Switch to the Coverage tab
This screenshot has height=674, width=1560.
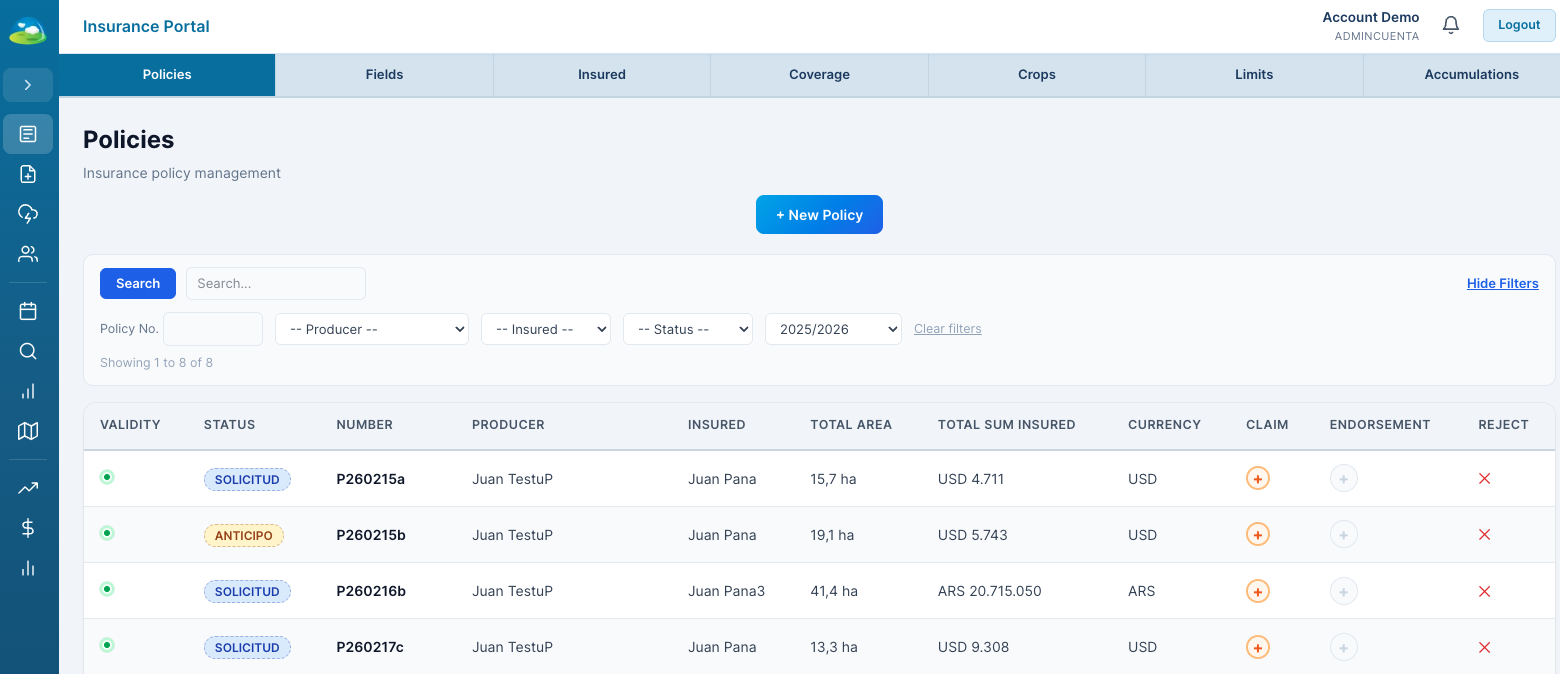(819, 75)
